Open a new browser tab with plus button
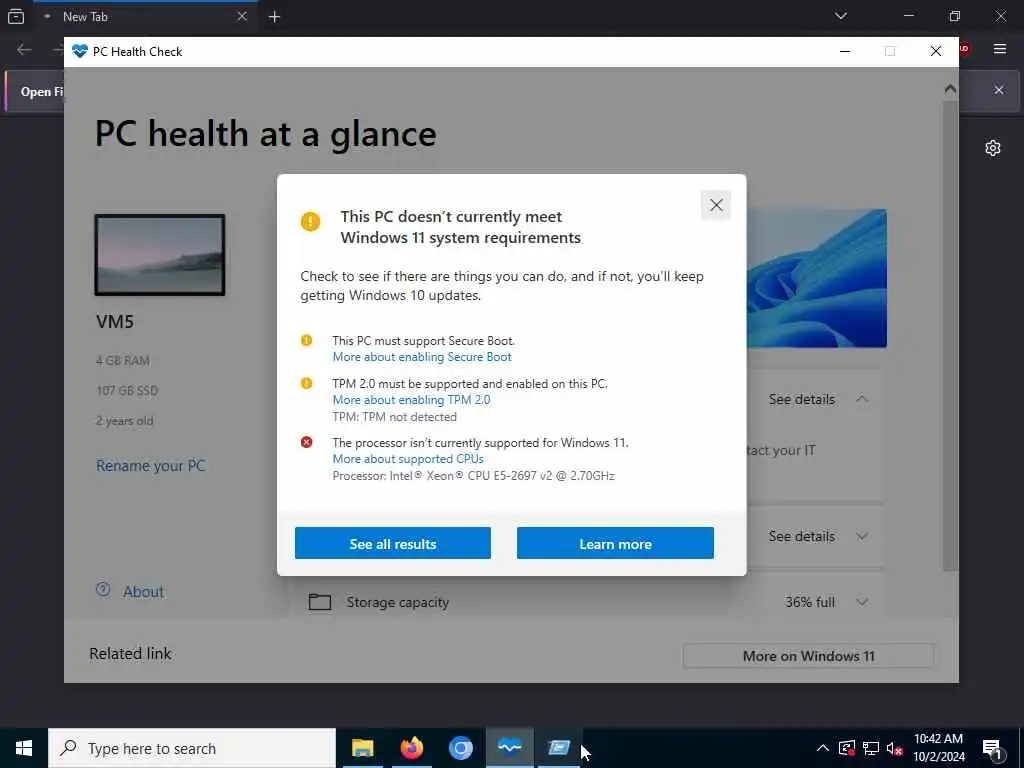 pyautogui.click(x=274, y=17)
